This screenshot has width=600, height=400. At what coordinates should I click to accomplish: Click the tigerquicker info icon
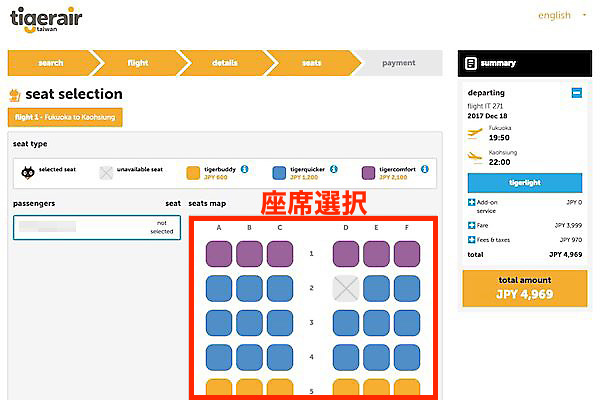(x=334, y=169)
